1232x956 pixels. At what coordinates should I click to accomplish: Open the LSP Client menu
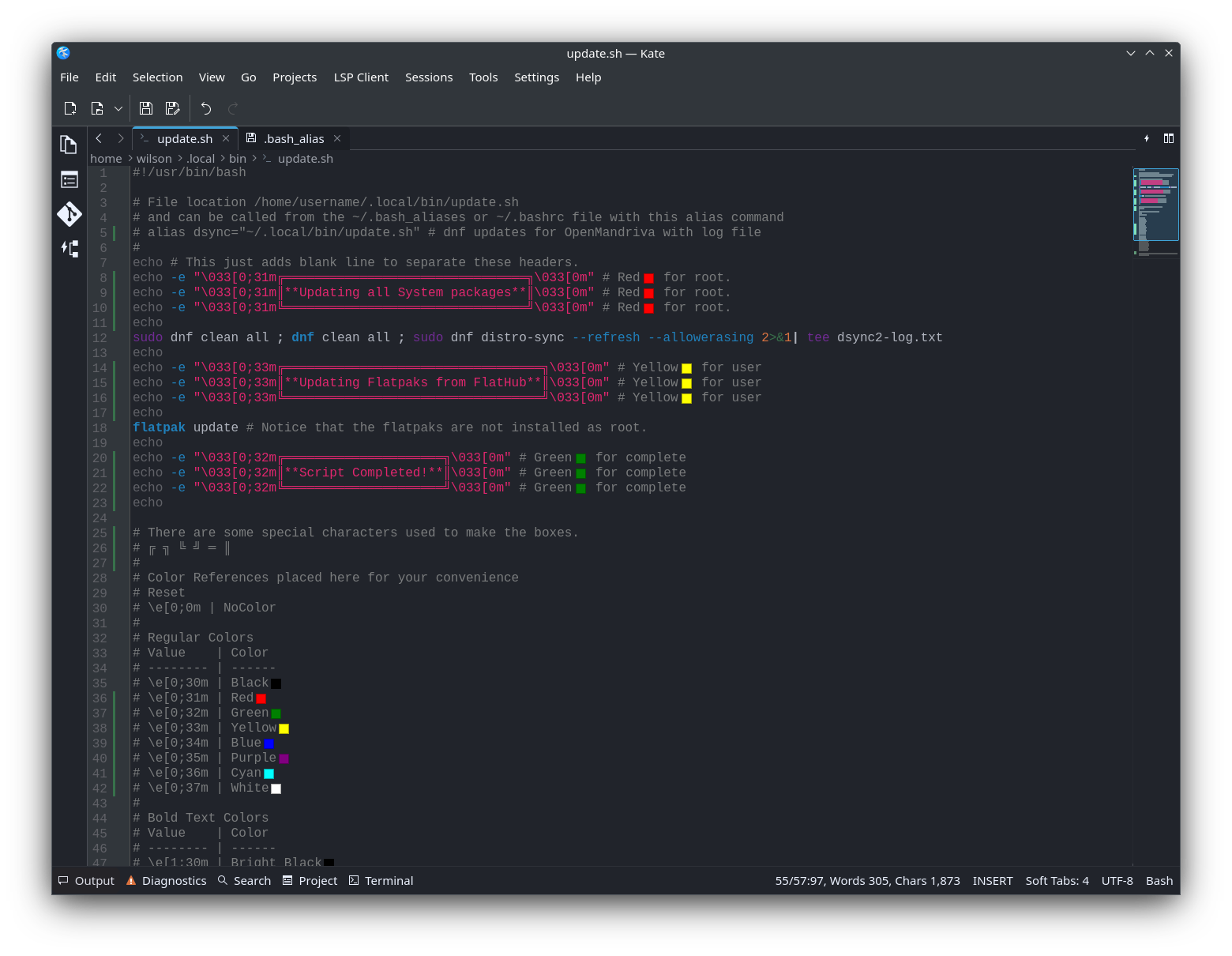[x=361, y=77]
